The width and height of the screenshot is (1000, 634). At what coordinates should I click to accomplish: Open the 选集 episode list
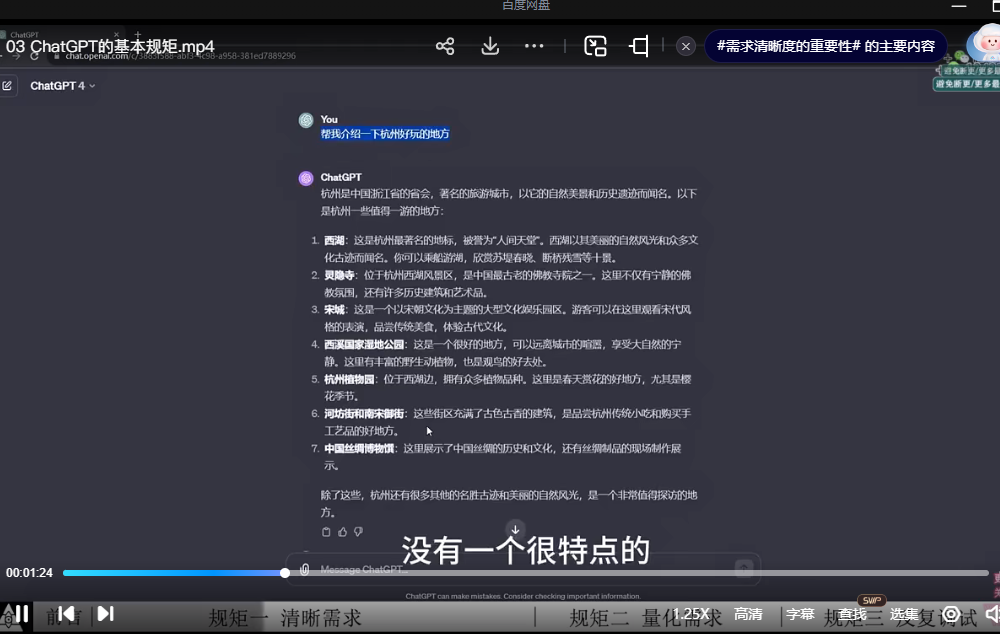click(x=904, y=614)
